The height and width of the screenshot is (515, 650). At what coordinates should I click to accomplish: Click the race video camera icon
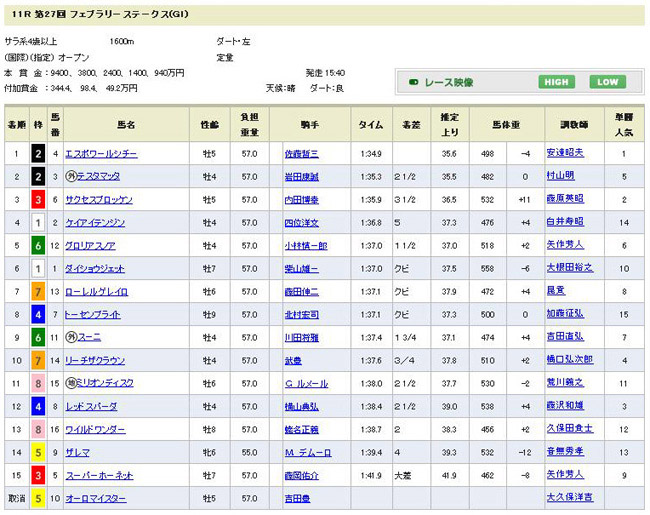pyautogui.click(x=411, y=82)
